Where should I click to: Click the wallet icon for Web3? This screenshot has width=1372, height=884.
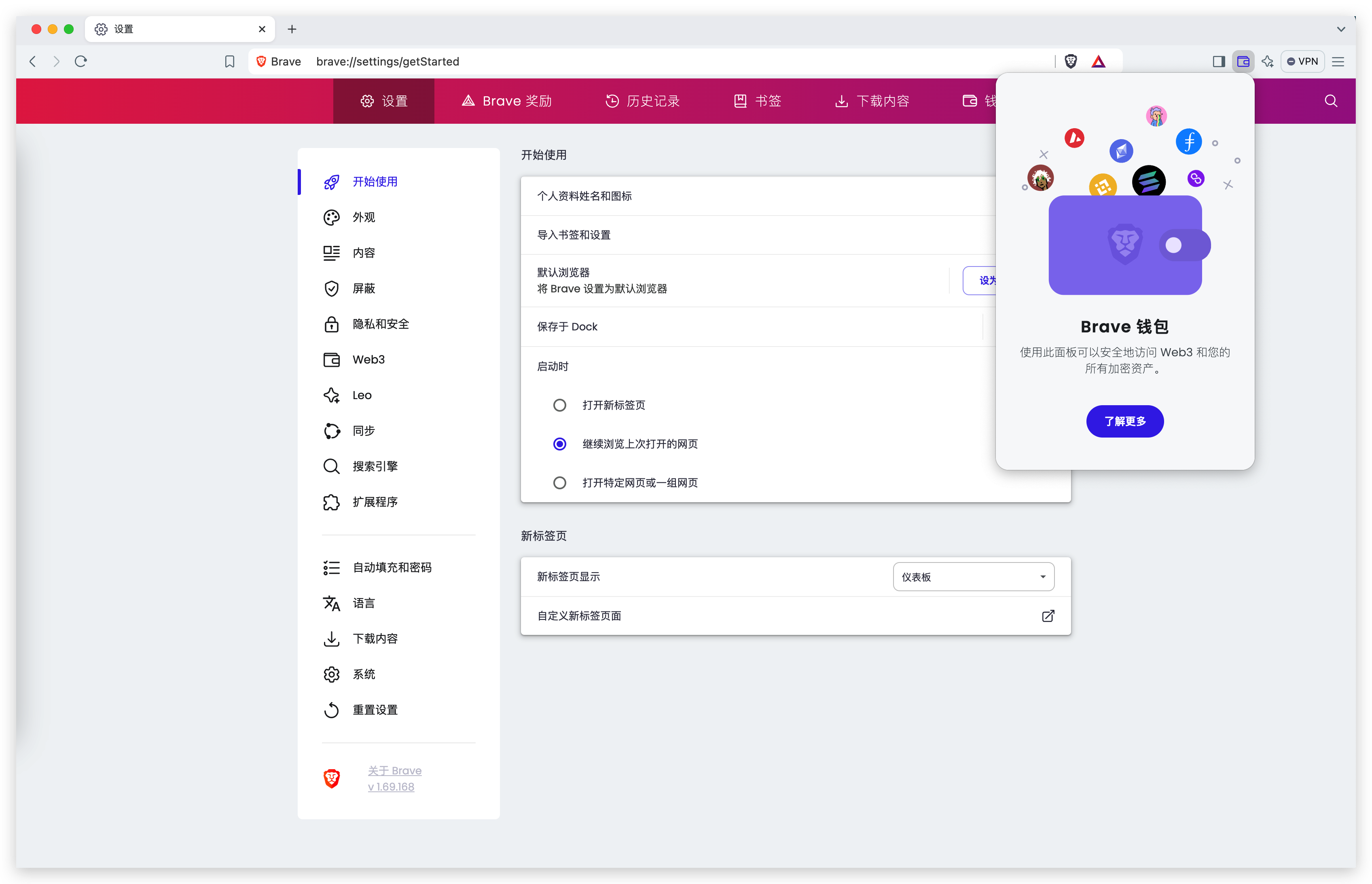pos(332,360)
